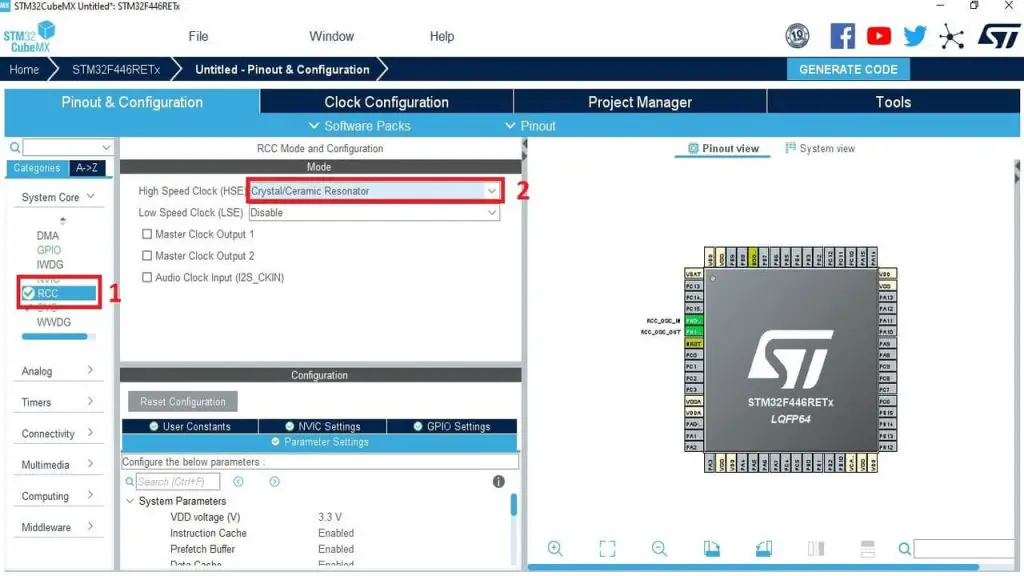Expand the Connectivity category
This screenshot has height=576, width=1024.
click(x=57, y=434)
